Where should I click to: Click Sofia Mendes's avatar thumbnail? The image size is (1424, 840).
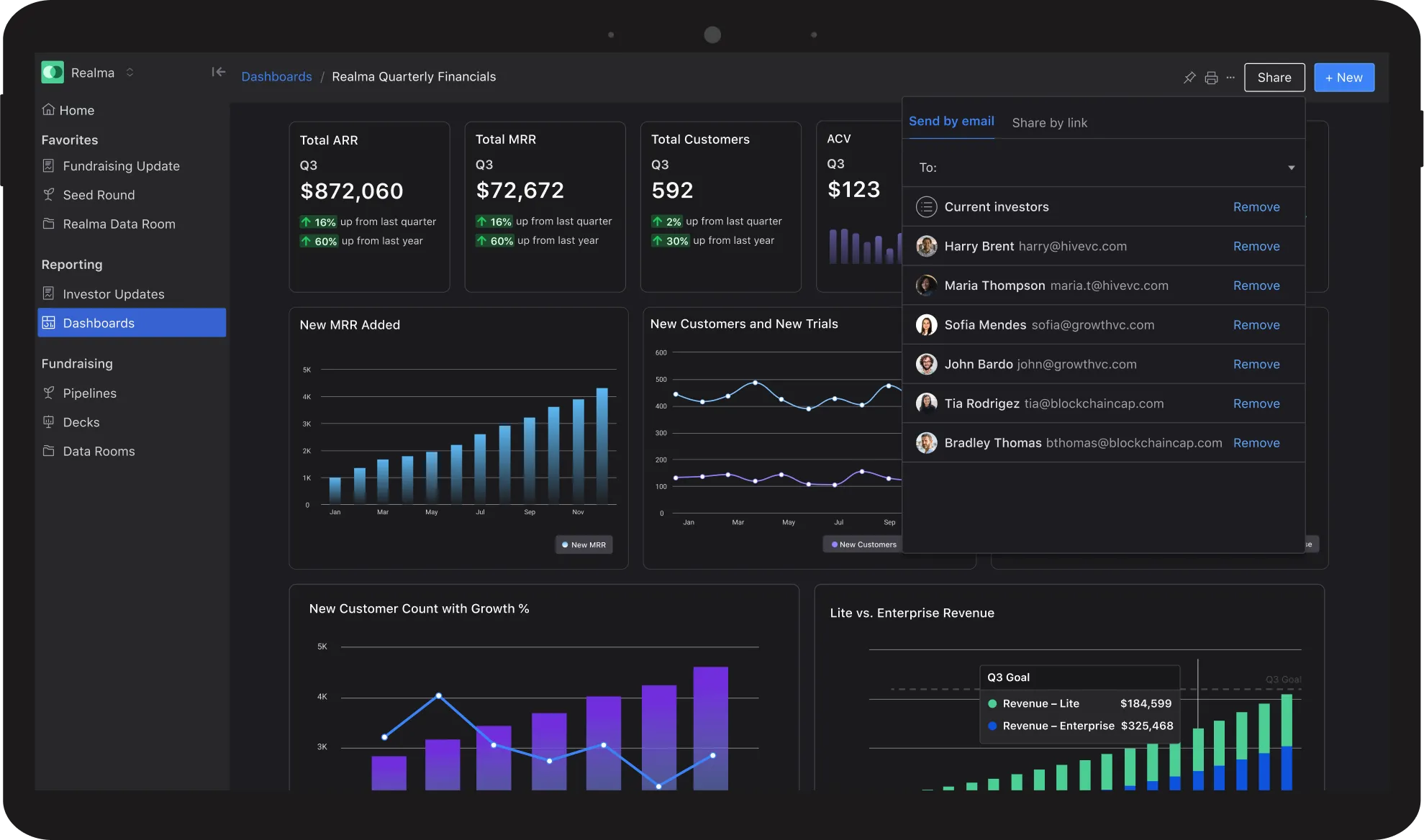tap(926, 325)
